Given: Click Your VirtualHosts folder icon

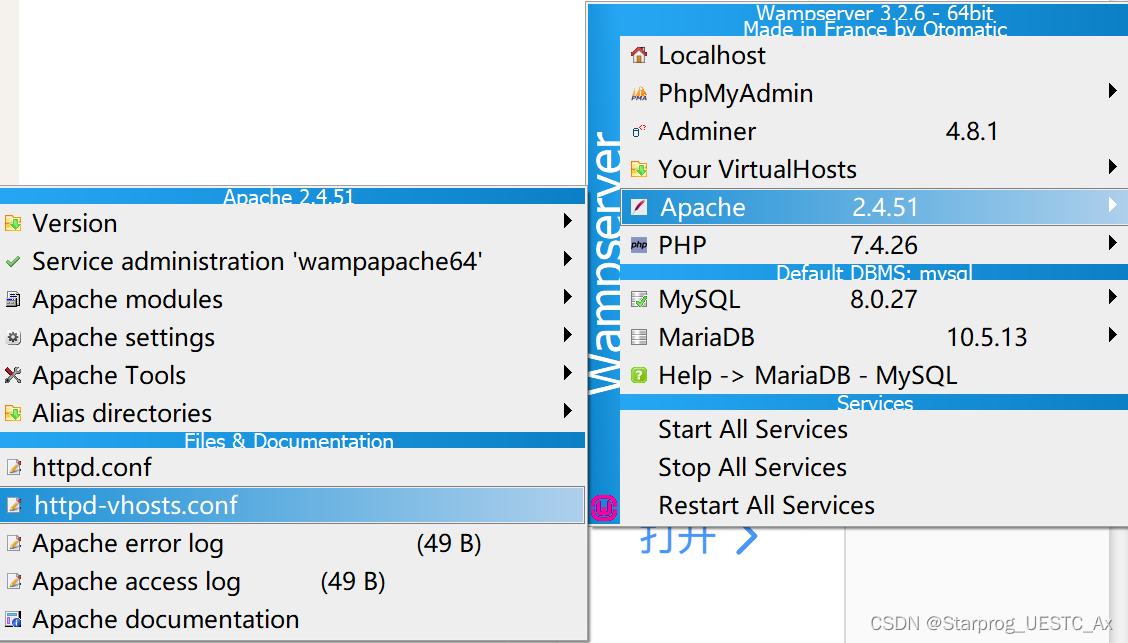Looking at the screenshot, I should click(x=639, y=169).
